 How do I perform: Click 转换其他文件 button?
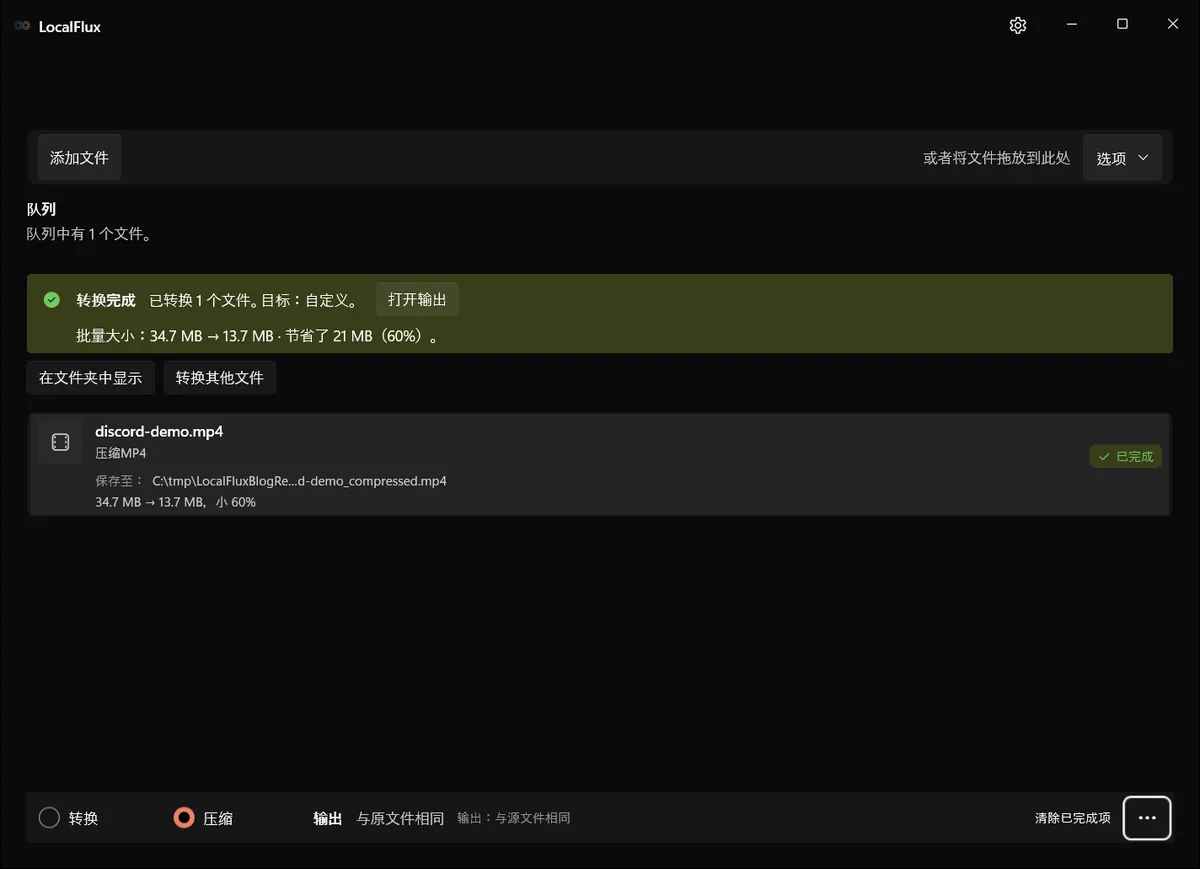(220, 378)
